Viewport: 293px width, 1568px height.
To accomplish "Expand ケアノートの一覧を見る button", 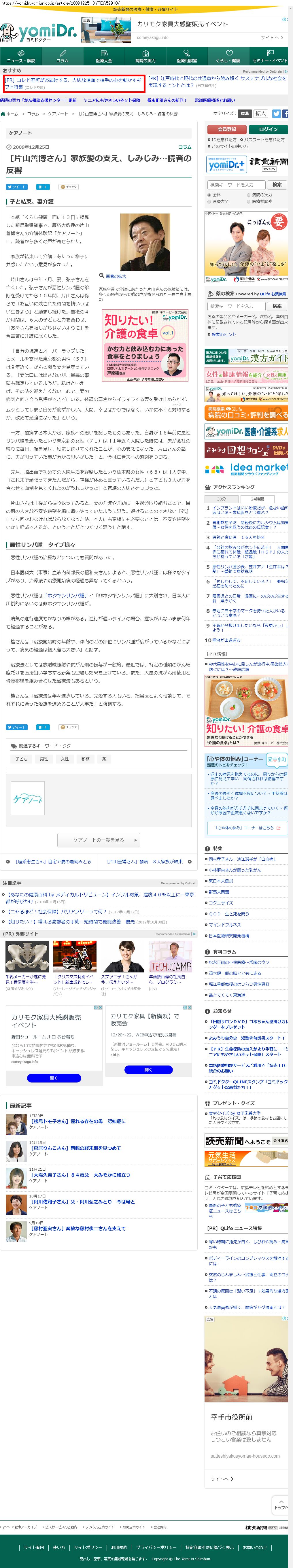I will coord(99,840).
